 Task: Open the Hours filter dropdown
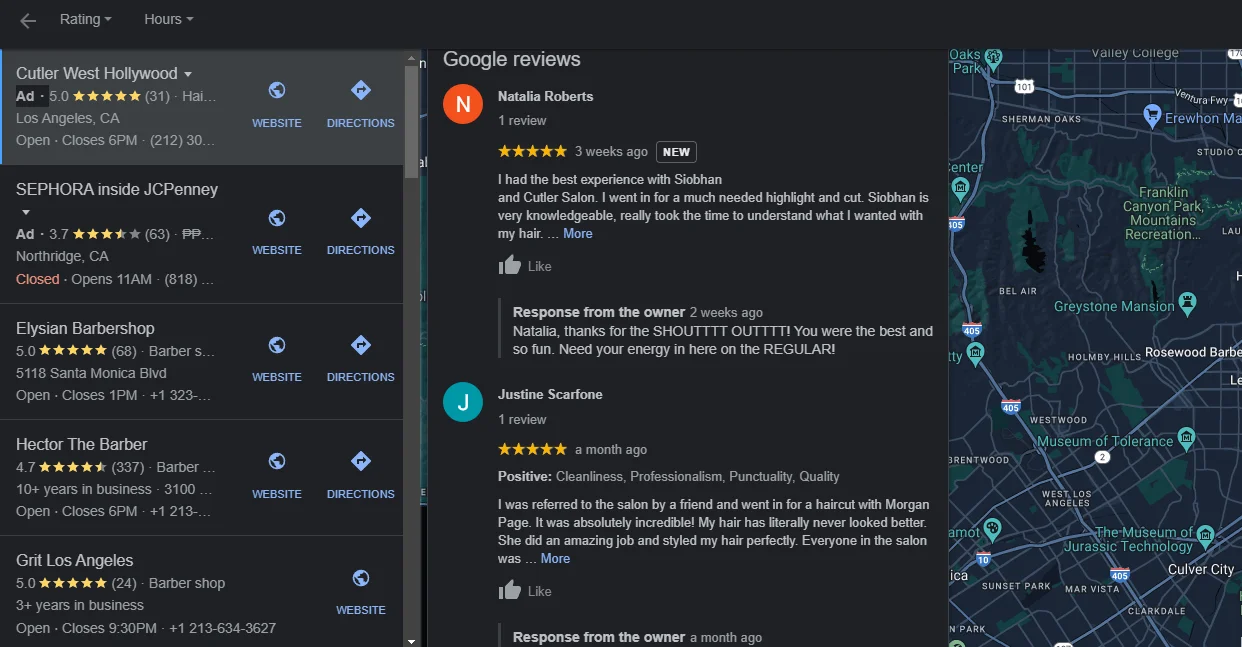click(167, 19)
